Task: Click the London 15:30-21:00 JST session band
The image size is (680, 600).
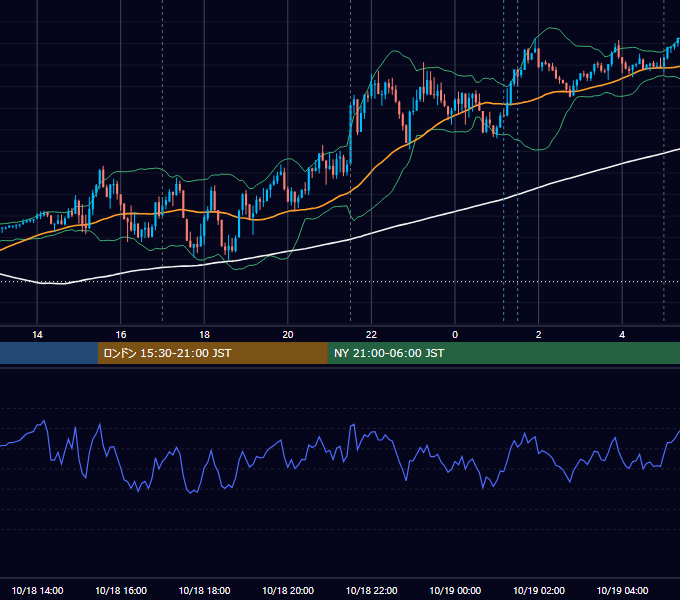Action: tap(212, 353)
